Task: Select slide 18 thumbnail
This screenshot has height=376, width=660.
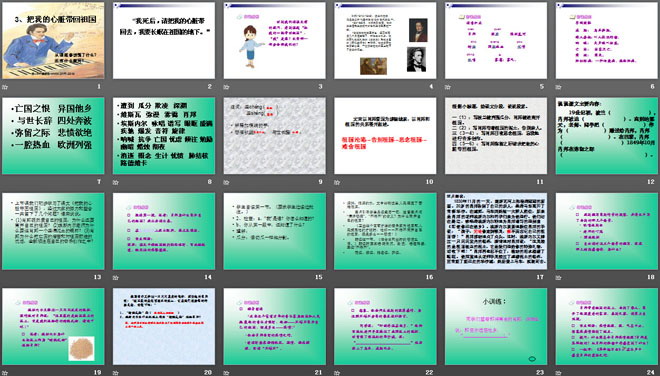Action: point(607,231)
